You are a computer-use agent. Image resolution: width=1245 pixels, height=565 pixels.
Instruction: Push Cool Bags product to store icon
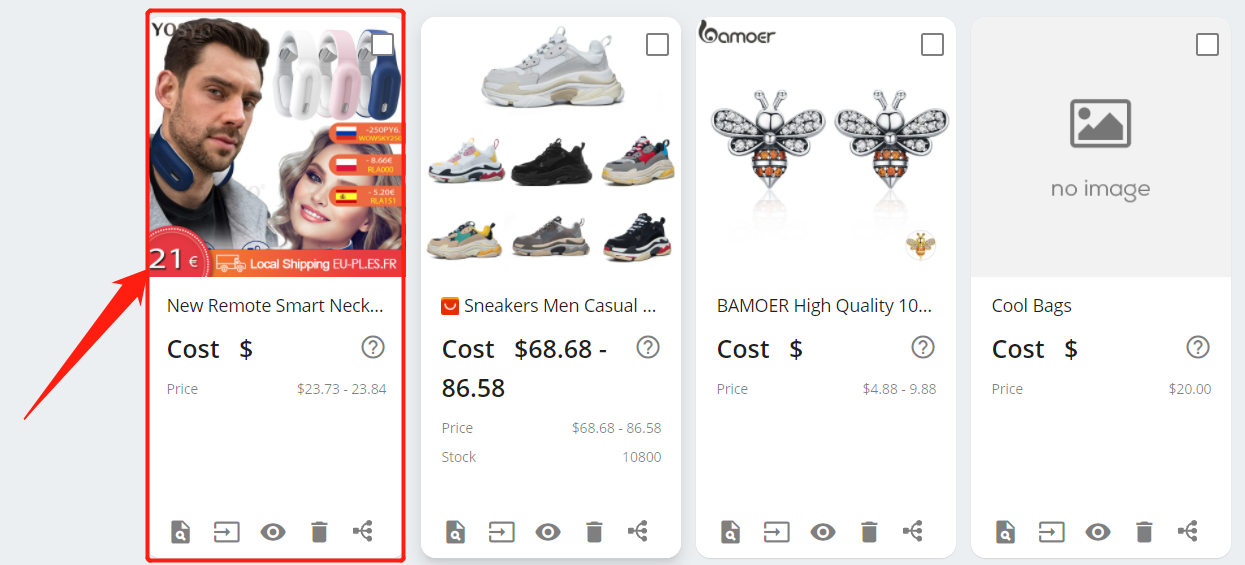coord(1052,532)
